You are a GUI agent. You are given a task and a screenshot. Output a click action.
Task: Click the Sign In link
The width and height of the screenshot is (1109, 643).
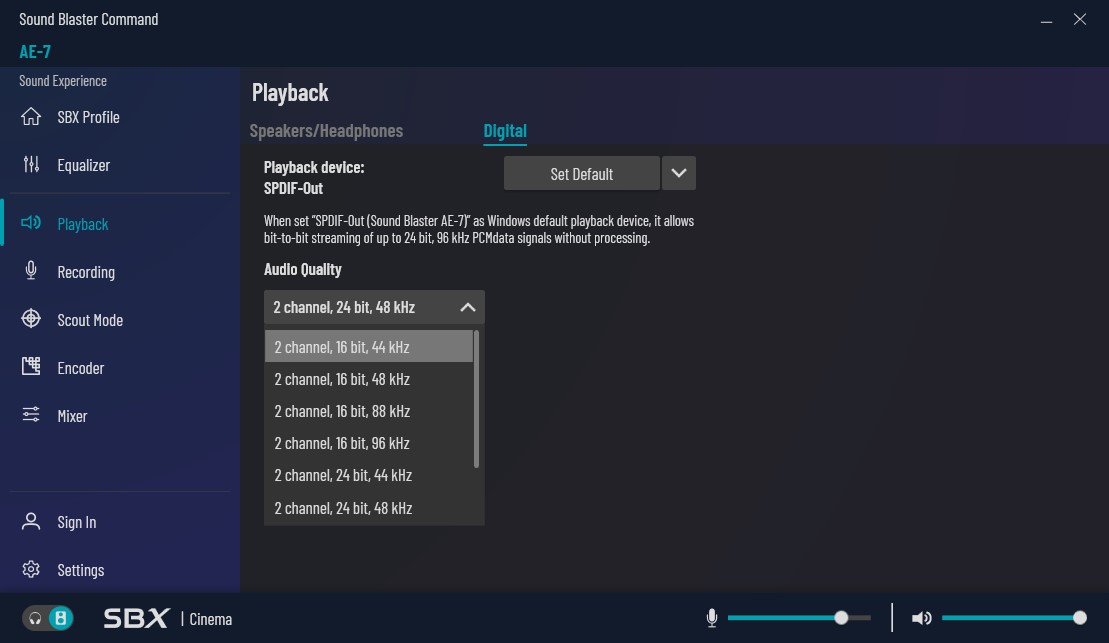(76, 522)
